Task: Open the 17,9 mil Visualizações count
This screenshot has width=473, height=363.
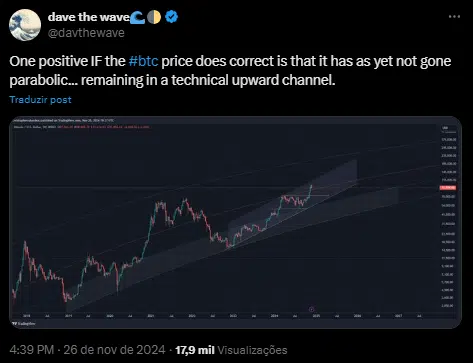Action: point(231,350)
